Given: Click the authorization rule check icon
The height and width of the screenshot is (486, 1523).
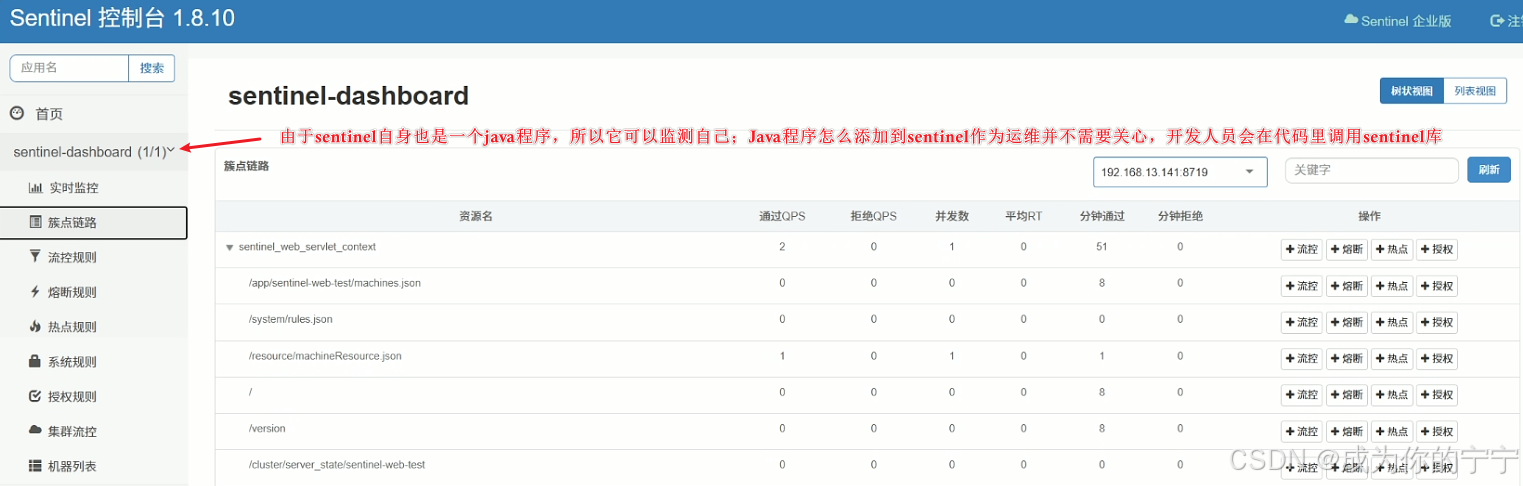Looking at the screenshot, I should pyautogui.click(x=36, y=396).
